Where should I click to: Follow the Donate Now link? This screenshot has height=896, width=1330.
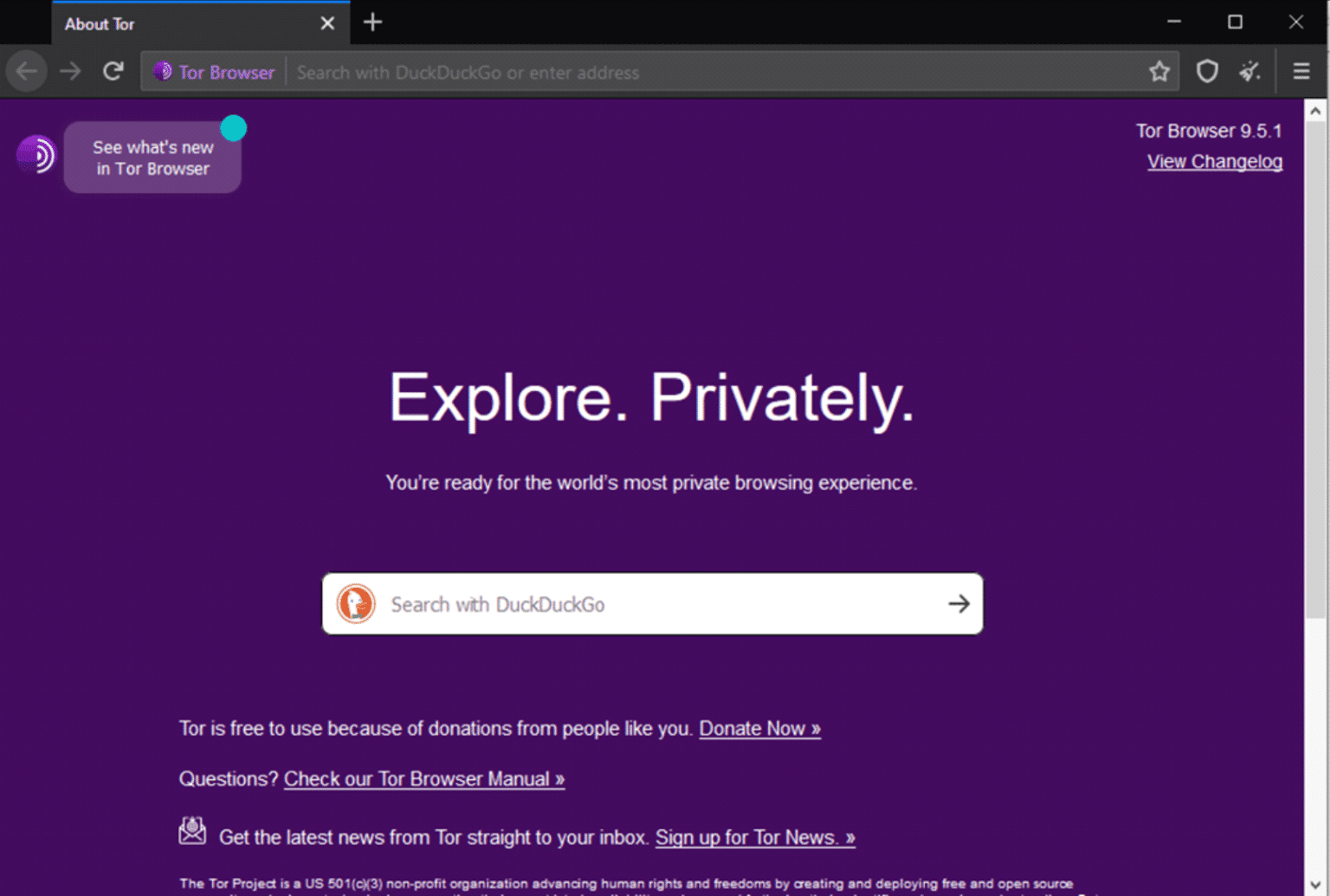click(759, 729)
